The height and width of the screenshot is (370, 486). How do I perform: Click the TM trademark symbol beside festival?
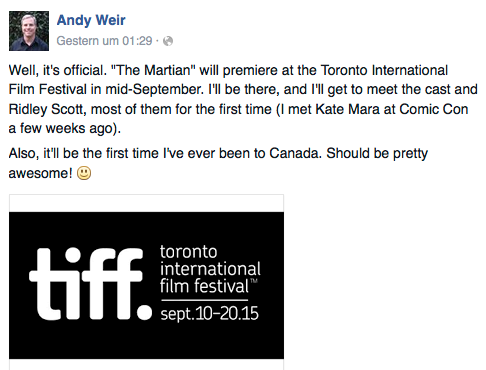(x=254, y=281)
